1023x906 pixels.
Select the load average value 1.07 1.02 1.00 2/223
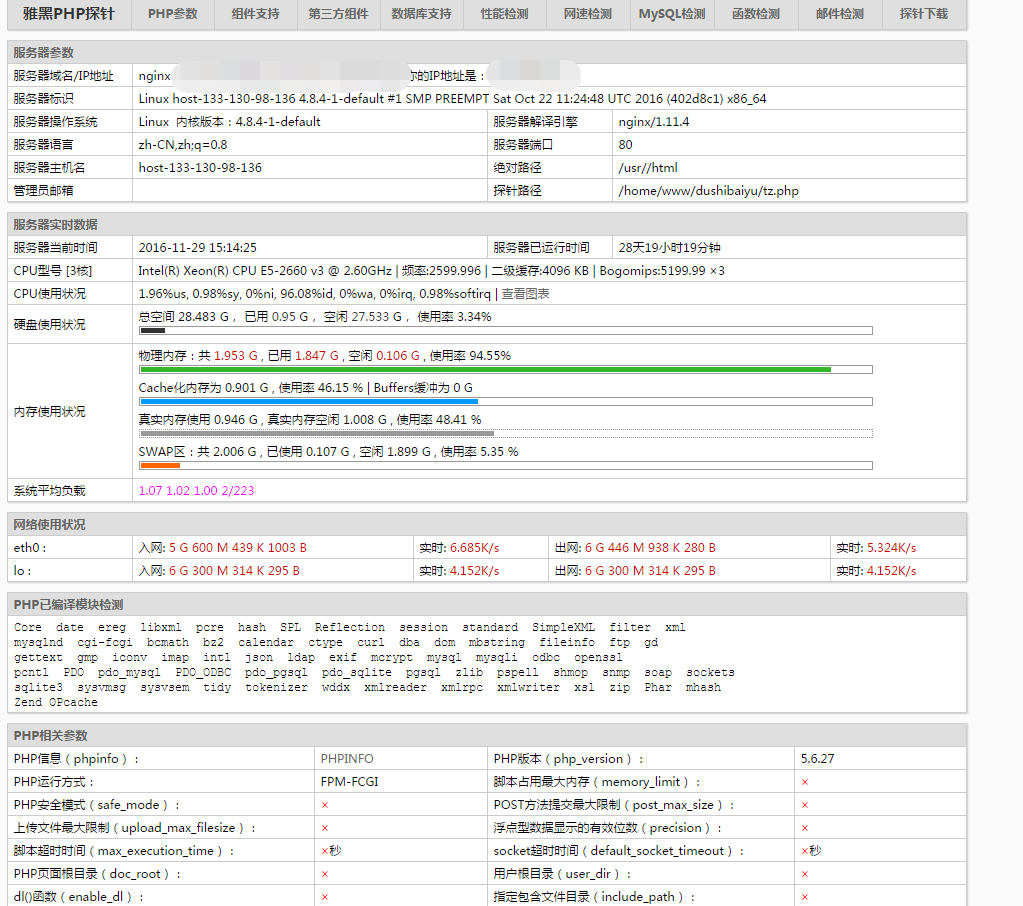click(196, 491)
